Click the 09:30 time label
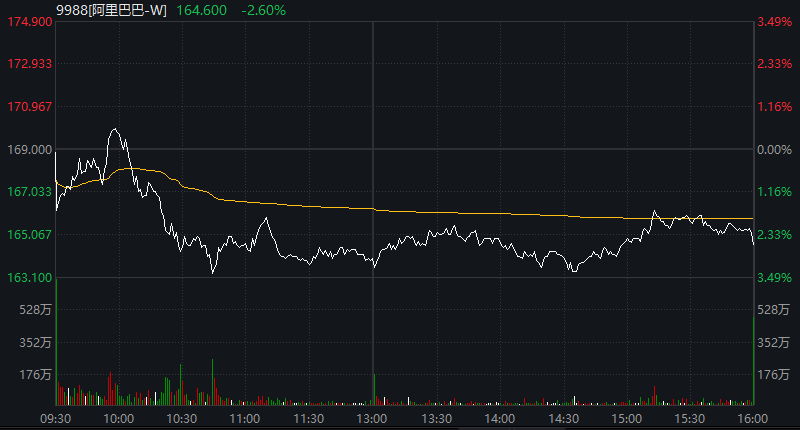The width and height of the screenshot is (800, 430). 55,418
